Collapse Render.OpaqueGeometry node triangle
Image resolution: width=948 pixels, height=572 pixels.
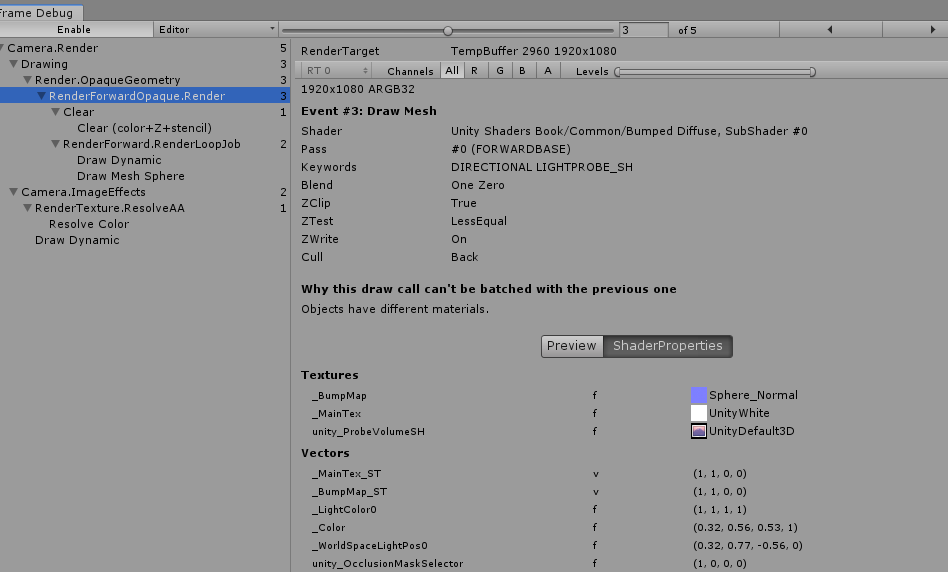pos(27,80)
